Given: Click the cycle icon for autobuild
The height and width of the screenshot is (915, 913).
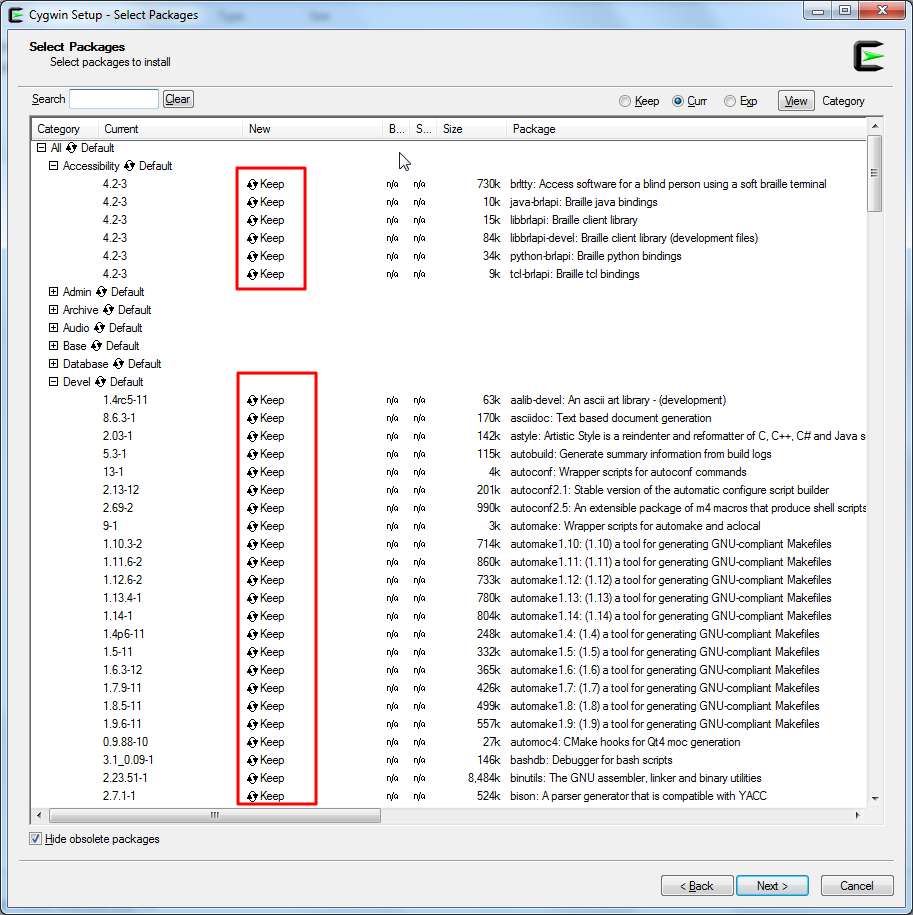Looking at the screenshot, I should (x=252, y=455).
